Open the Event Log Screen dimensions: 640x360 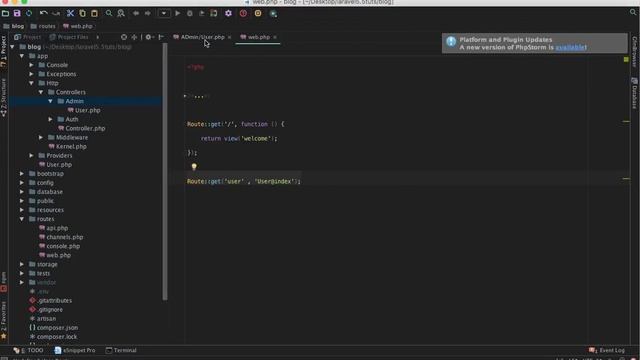607,350
